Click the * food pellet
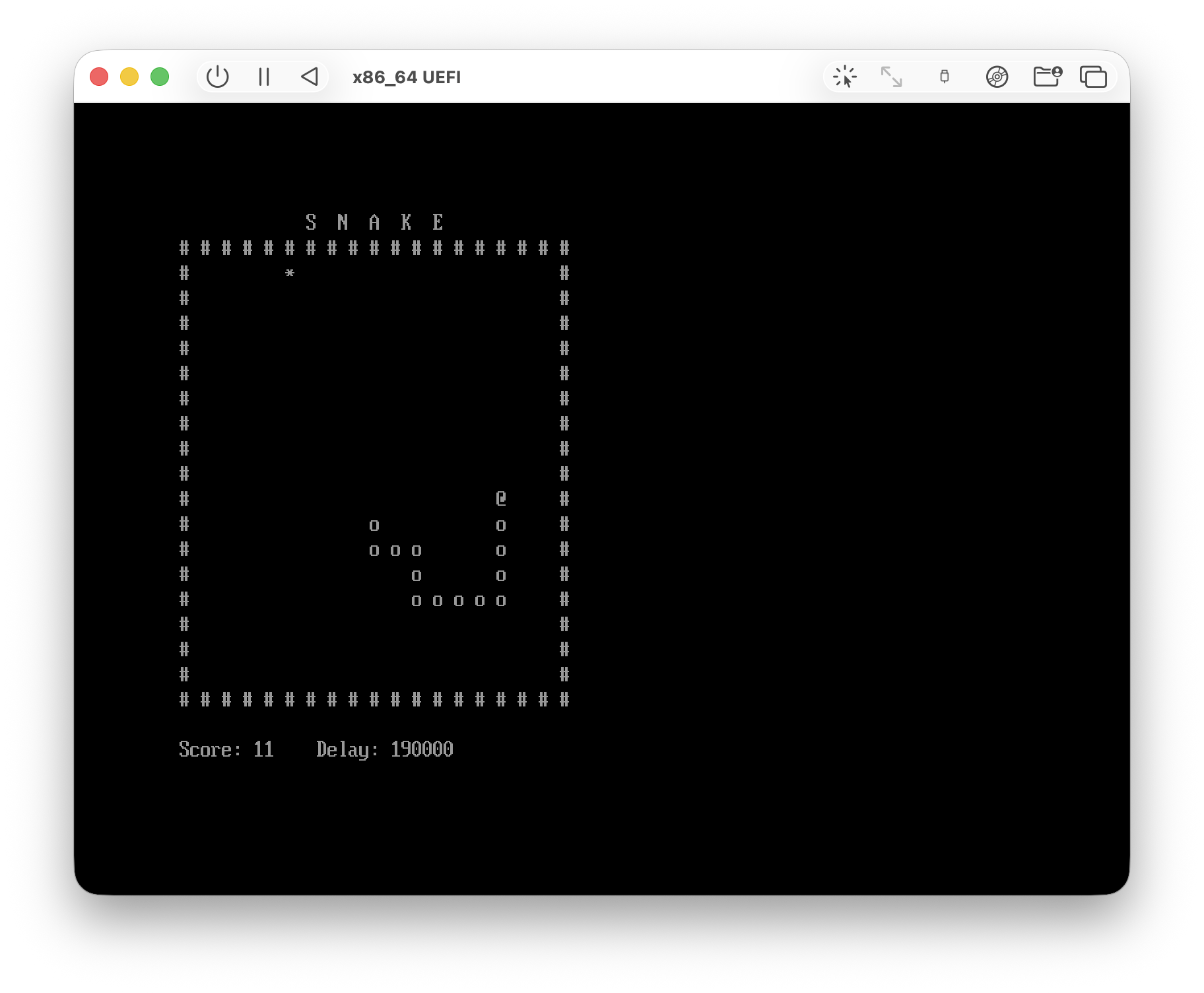Screen dimensions: 1204x993 (x=289, y=273)
